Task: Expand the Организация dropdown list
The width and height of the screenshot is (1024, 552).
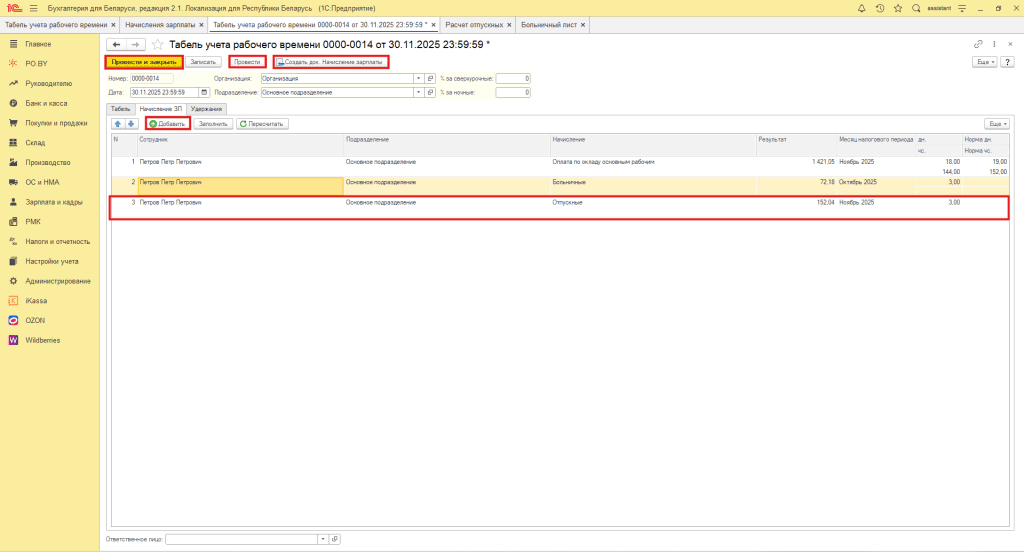Action: [x=418, y=78]
